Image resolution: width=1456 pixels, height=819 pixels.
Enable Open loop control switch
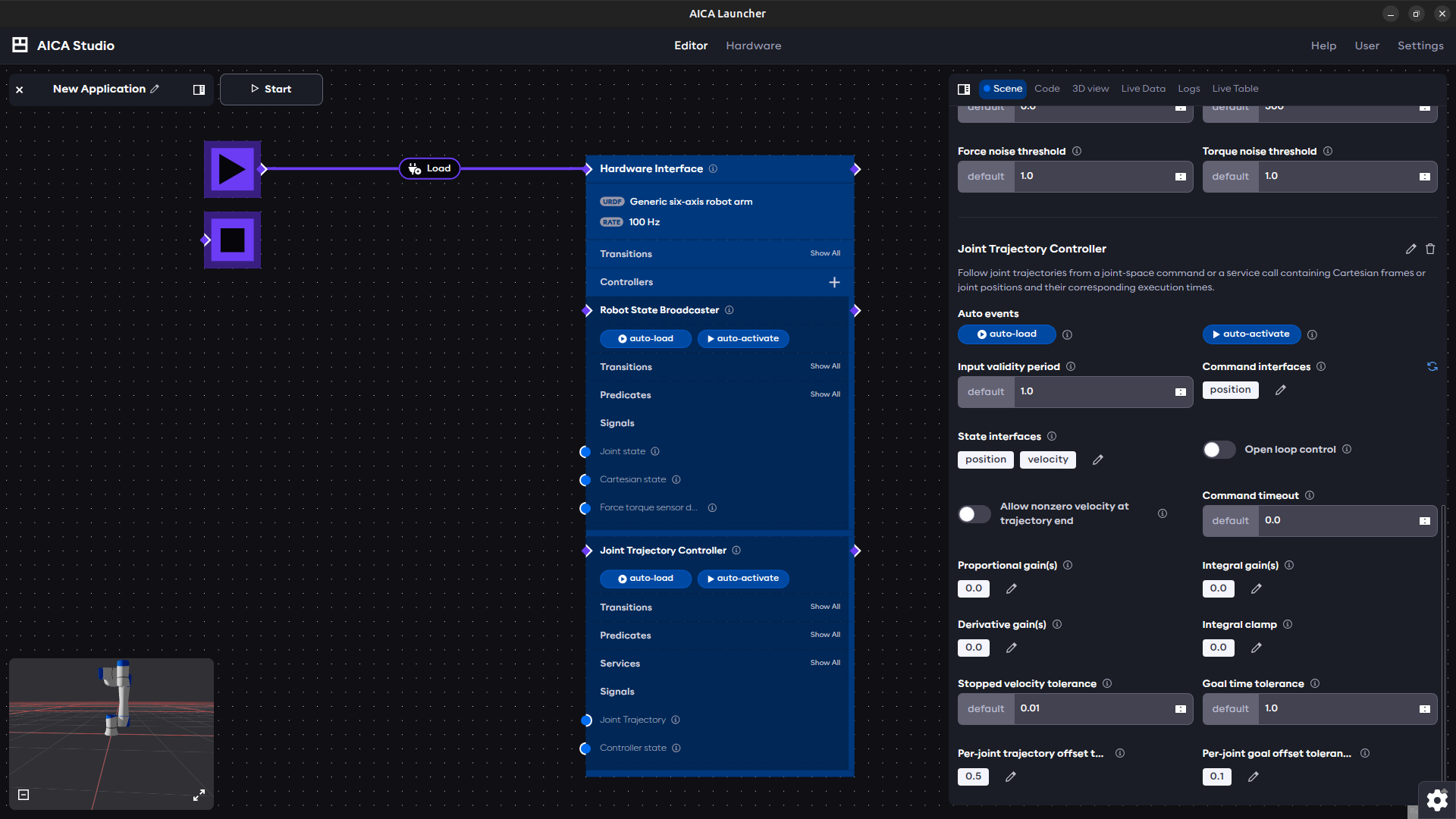(x=1219, y=450)
